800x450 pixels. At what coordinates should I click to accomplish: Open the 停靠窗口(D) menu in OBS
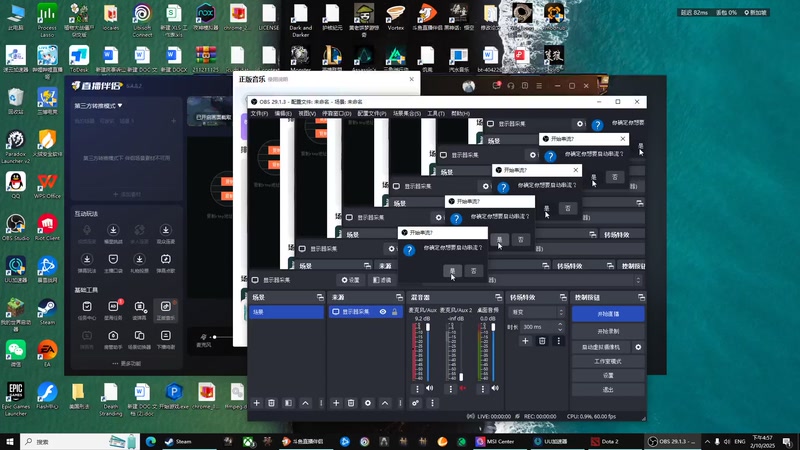pos(336,113)
